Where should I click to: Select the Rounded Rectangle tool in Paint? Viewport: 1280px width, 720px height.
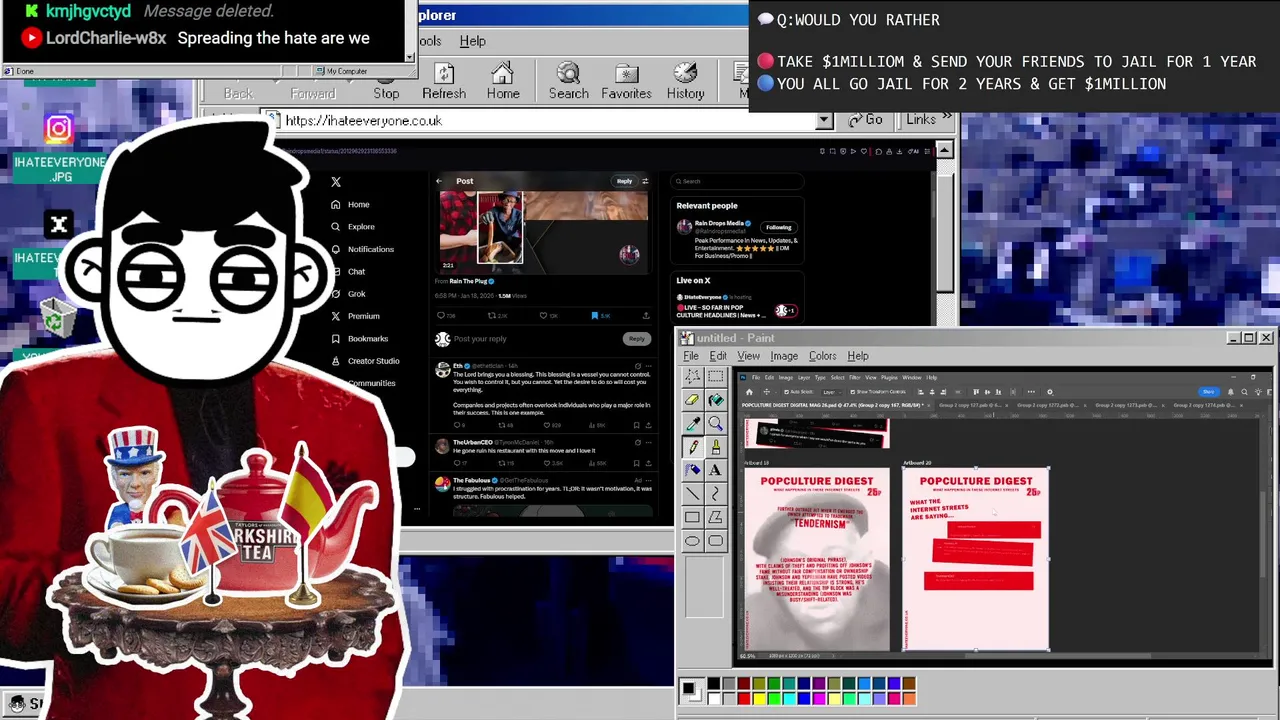click(715, 541)
